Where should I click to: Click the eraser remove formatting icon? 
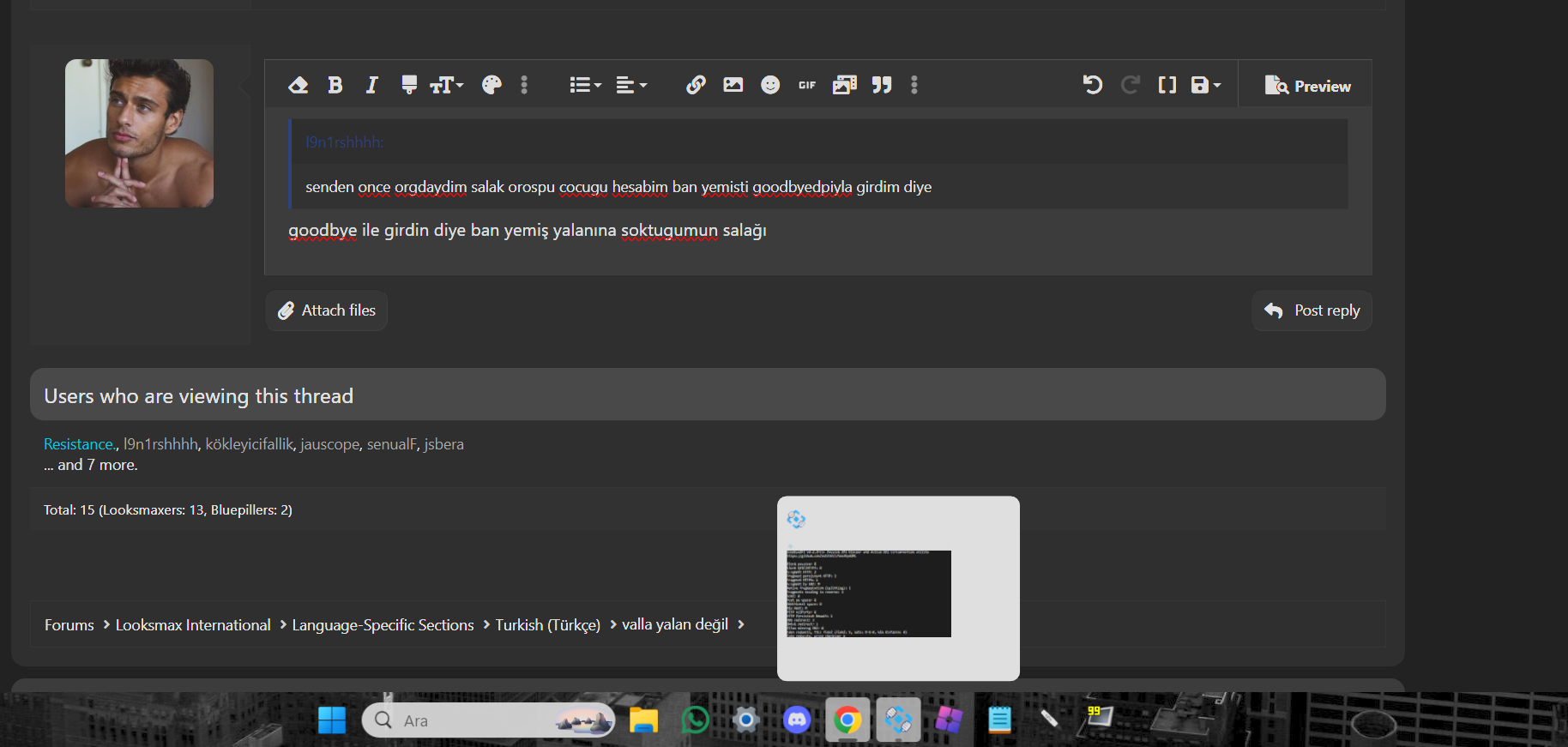[x=298, y=85]
